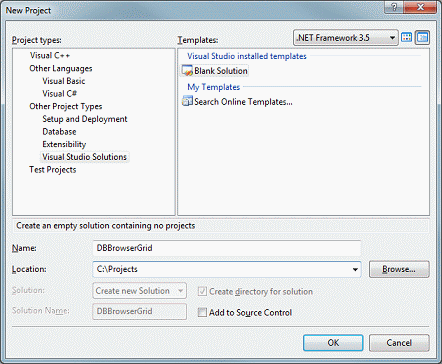Click the template description status text
The image size is (442, 364).
coord(106,226)
